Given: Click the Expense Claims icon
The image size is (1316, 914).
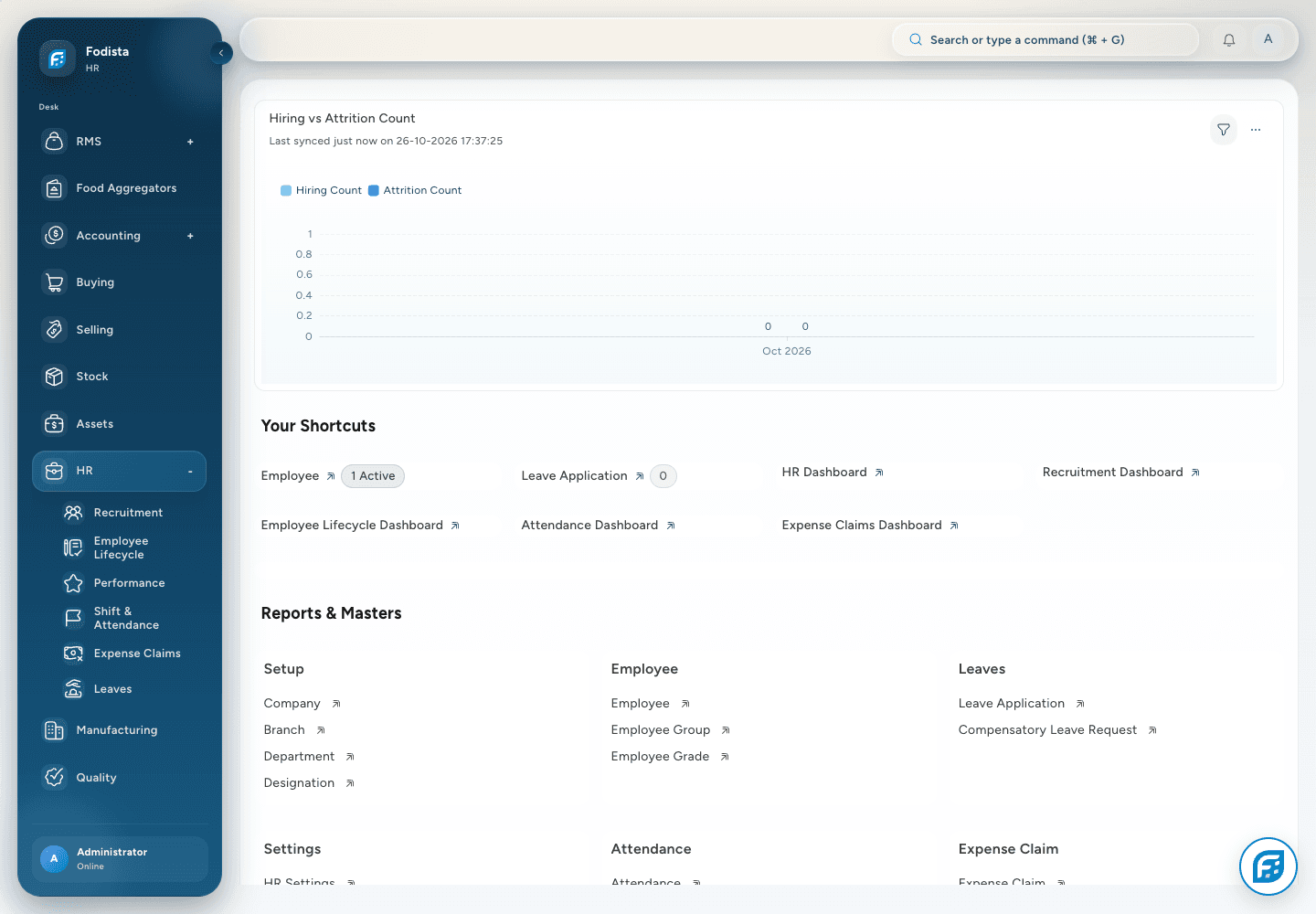Looking at the screenshot, I should pos(73,654).
